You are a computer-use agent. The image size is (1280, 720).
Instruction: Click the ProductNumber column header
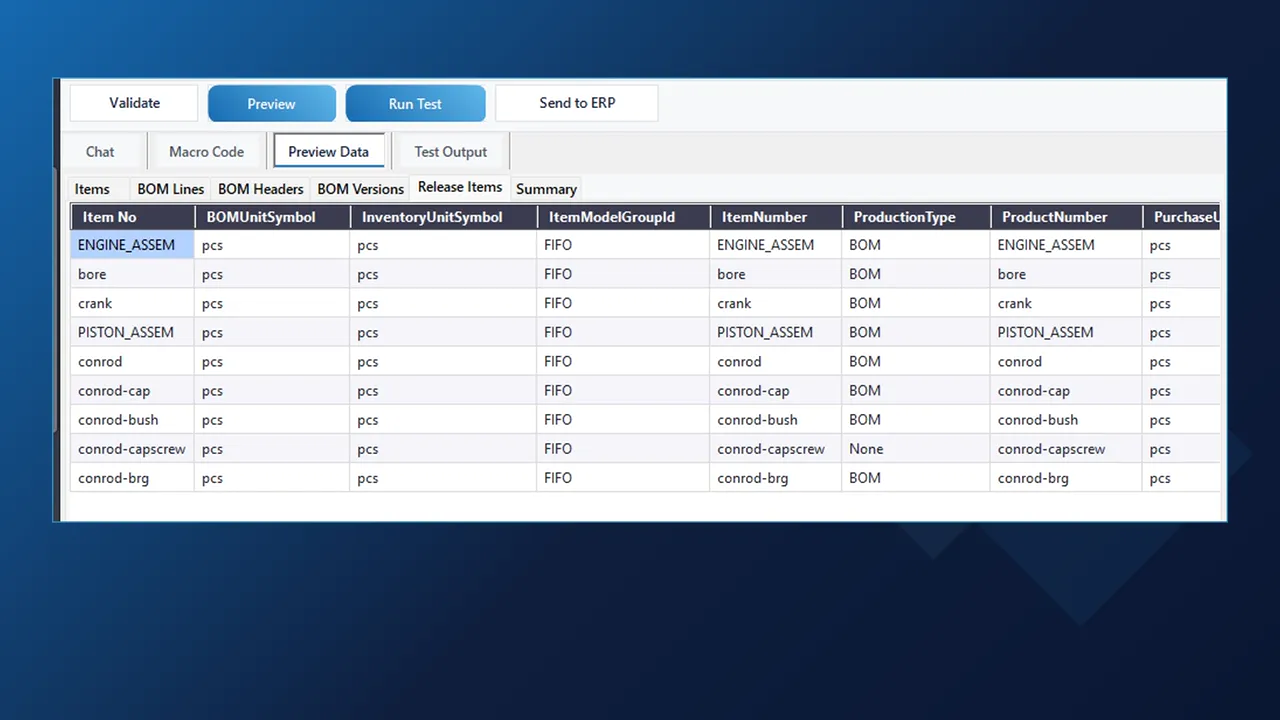tap(1066, 217)
